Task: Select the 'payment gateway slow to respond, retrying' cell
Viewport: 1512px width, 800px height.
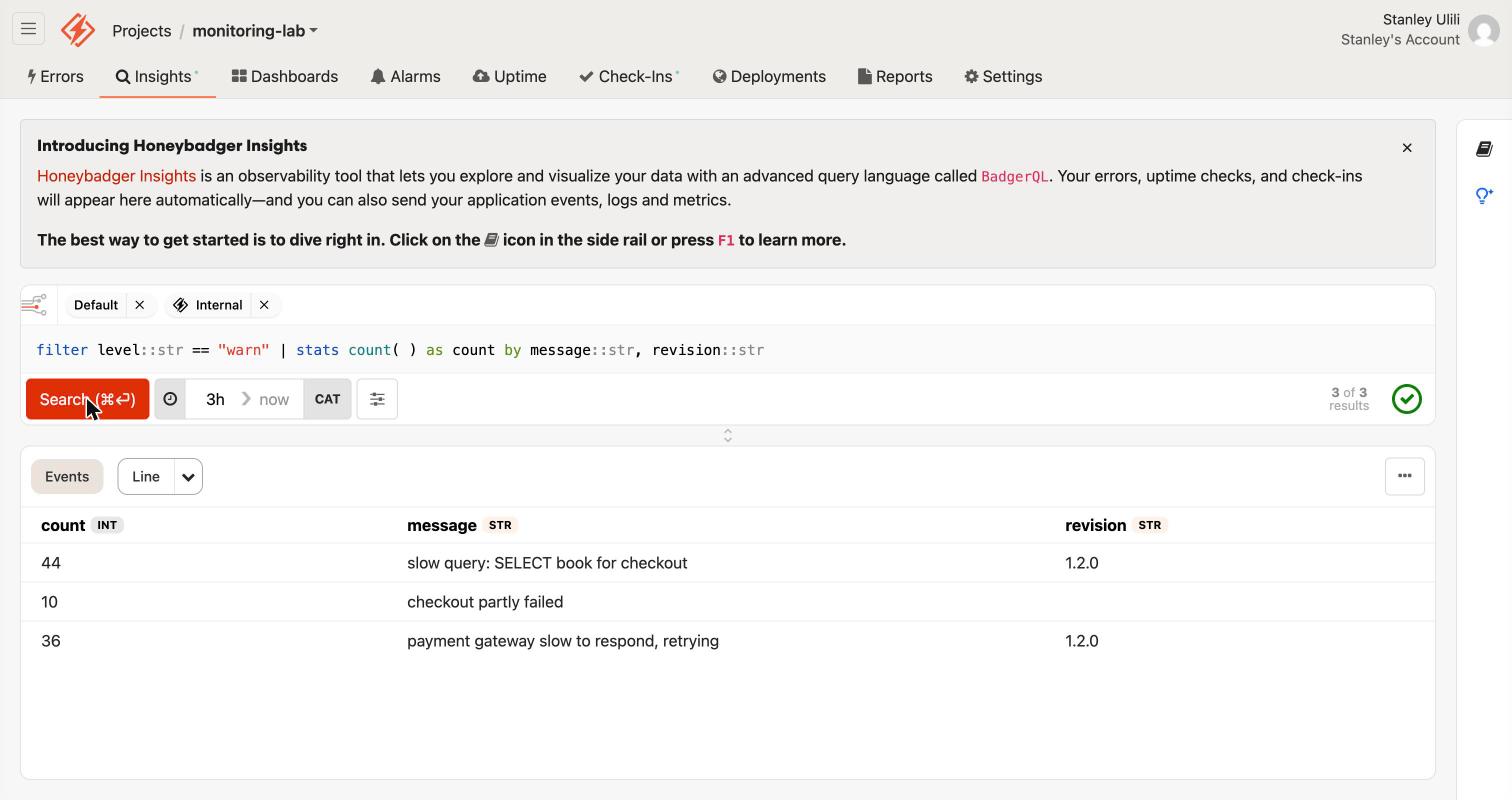Action: click(563, 641)
